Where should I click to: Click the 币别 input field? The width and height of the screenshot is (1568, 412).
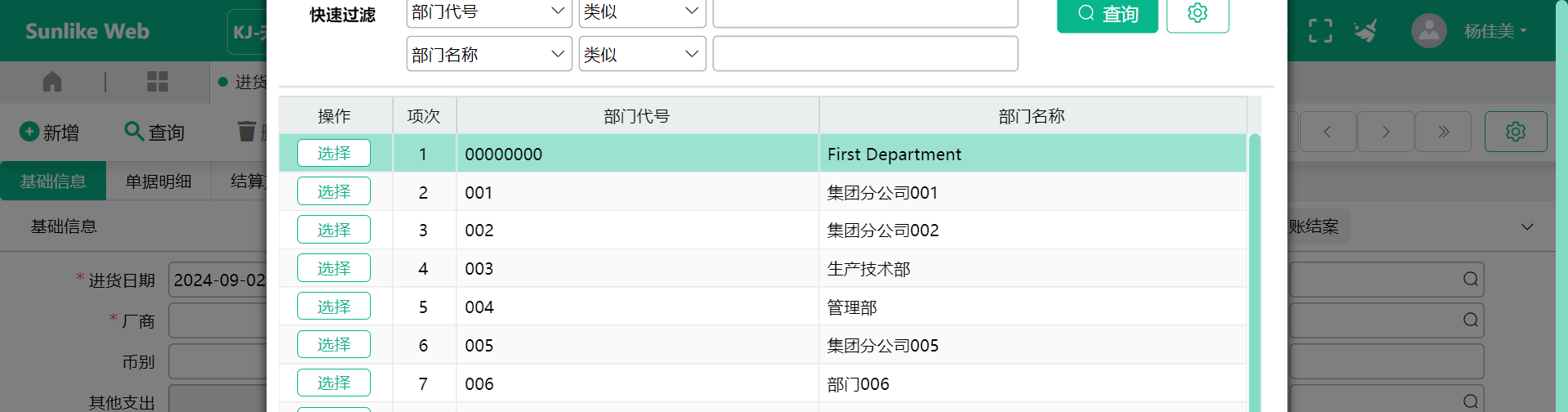click(x=218, y=361)
